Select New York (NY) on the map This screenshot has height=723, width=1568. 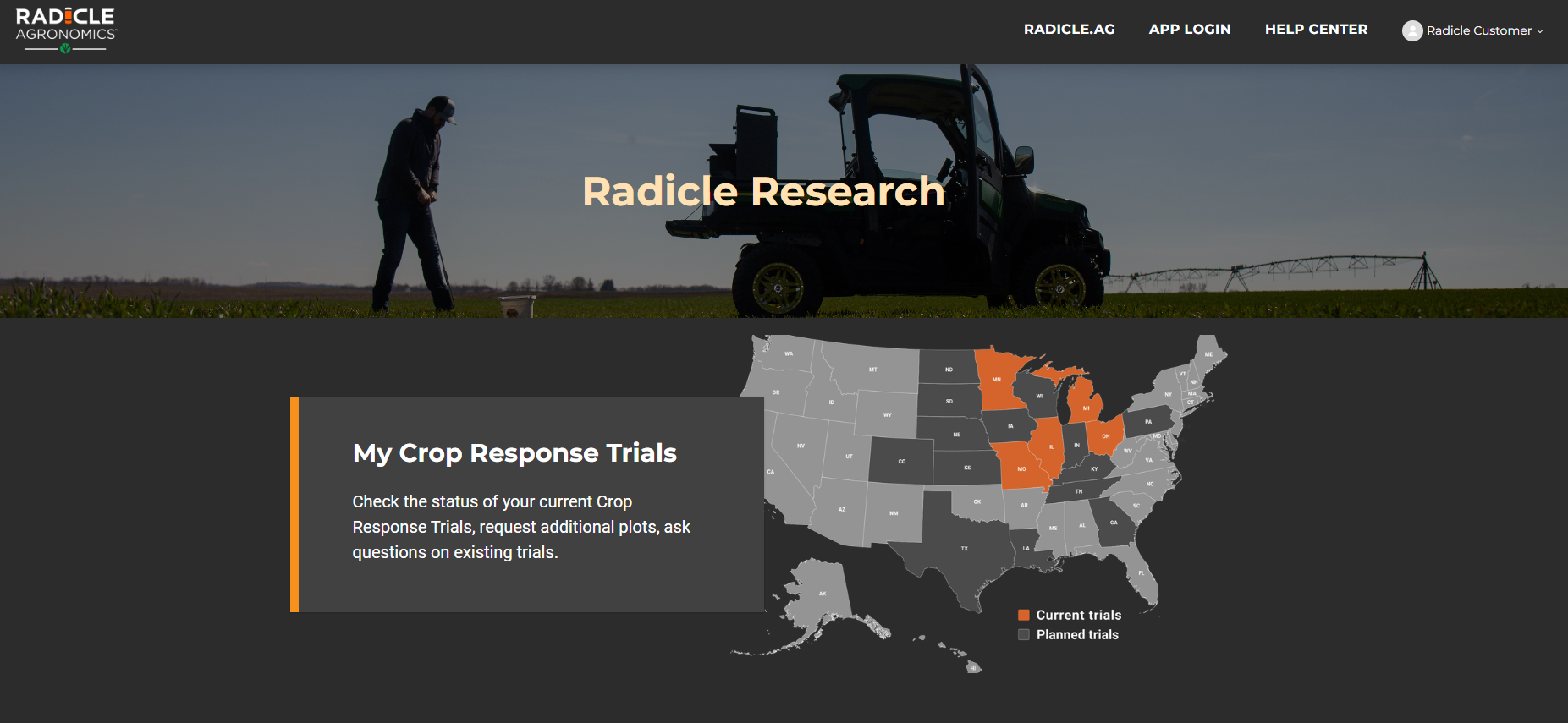pos(1168,394)
